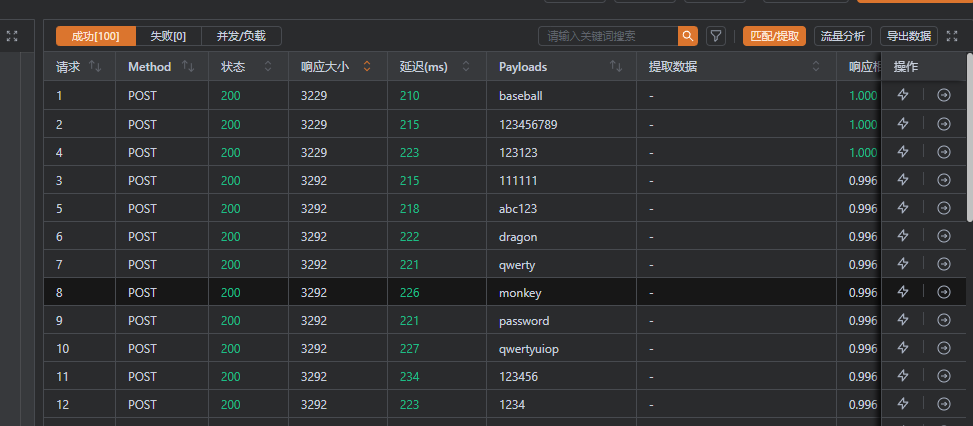Screen dimensions: 973x426
Task: Toggle sort on Method column
Action: [188, 67]
